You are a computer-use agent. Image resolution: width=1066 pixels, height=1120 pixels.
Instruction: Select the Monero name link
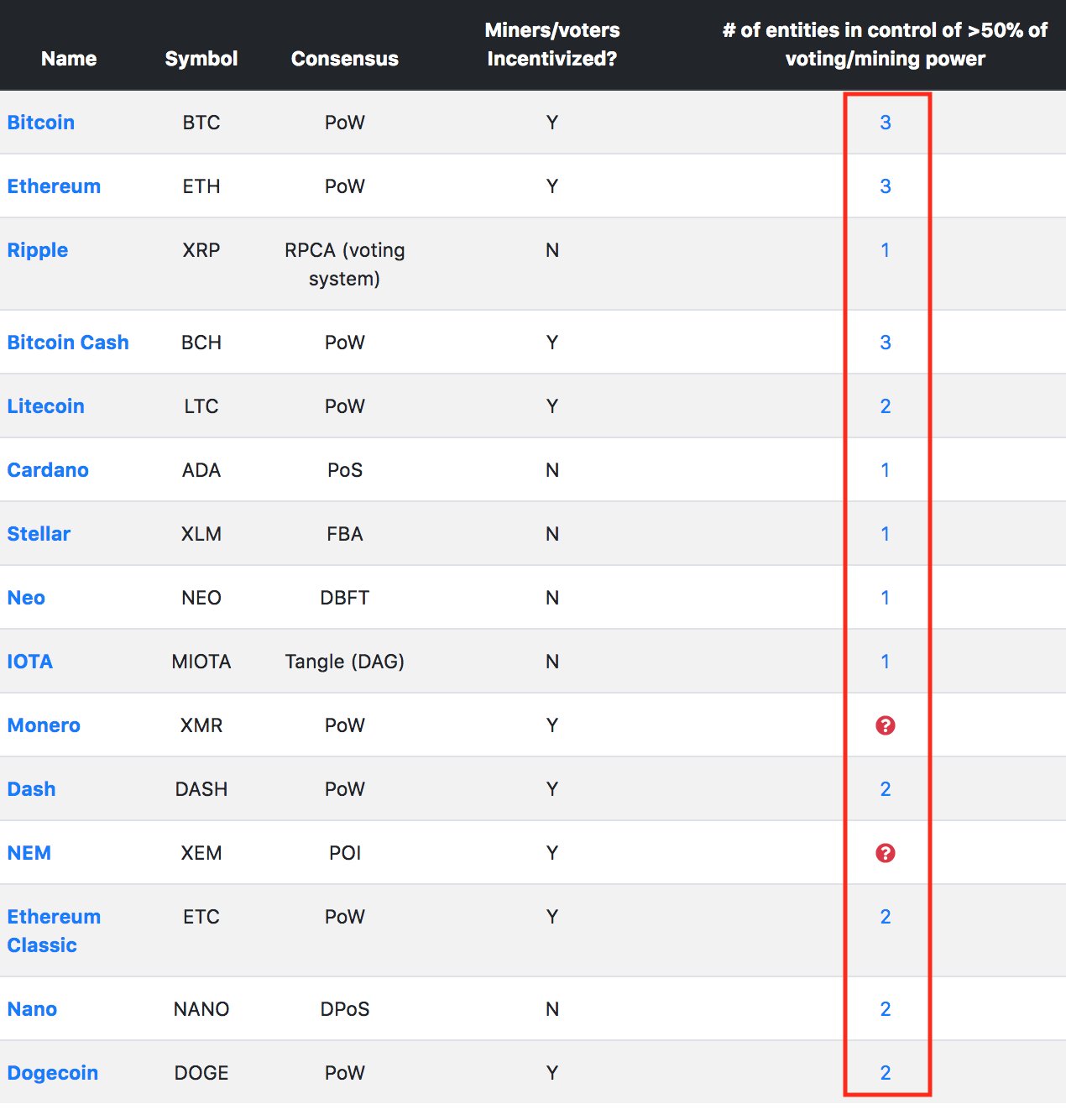[44, 725]
